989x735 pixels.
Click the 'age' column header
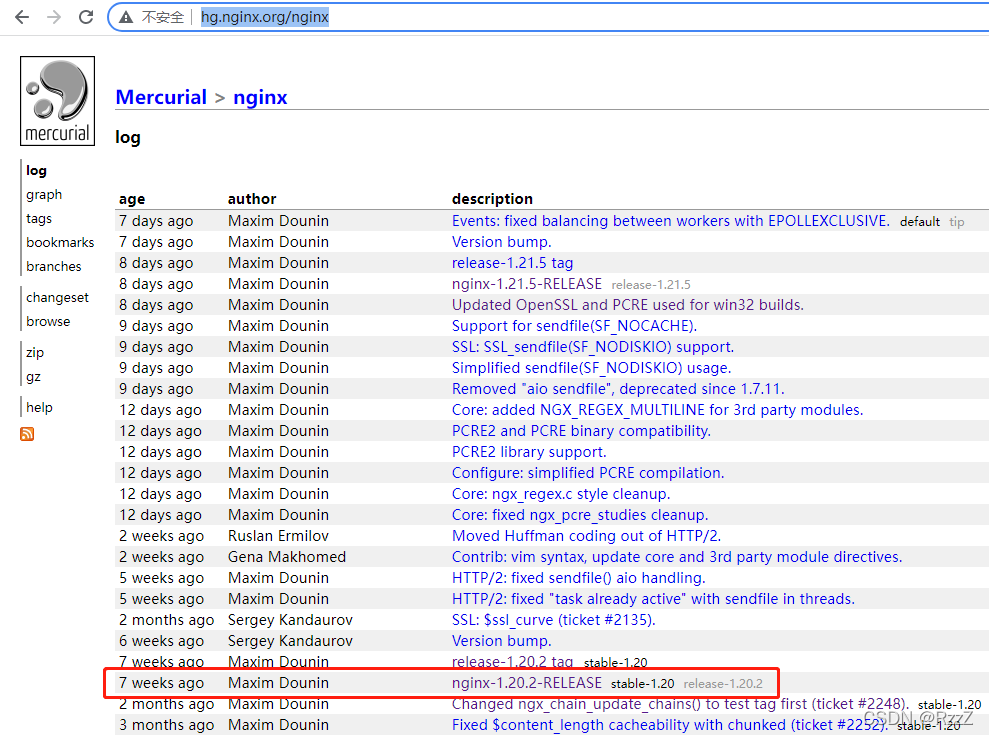pyautogui.click(x=132, y=199)
